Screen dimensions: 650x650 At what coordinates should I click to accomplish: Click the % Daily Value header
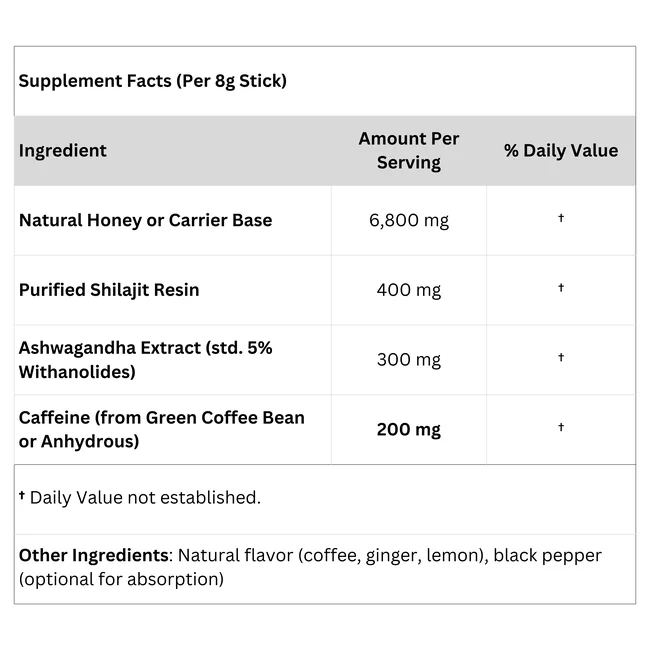click(x=561, y=150)
